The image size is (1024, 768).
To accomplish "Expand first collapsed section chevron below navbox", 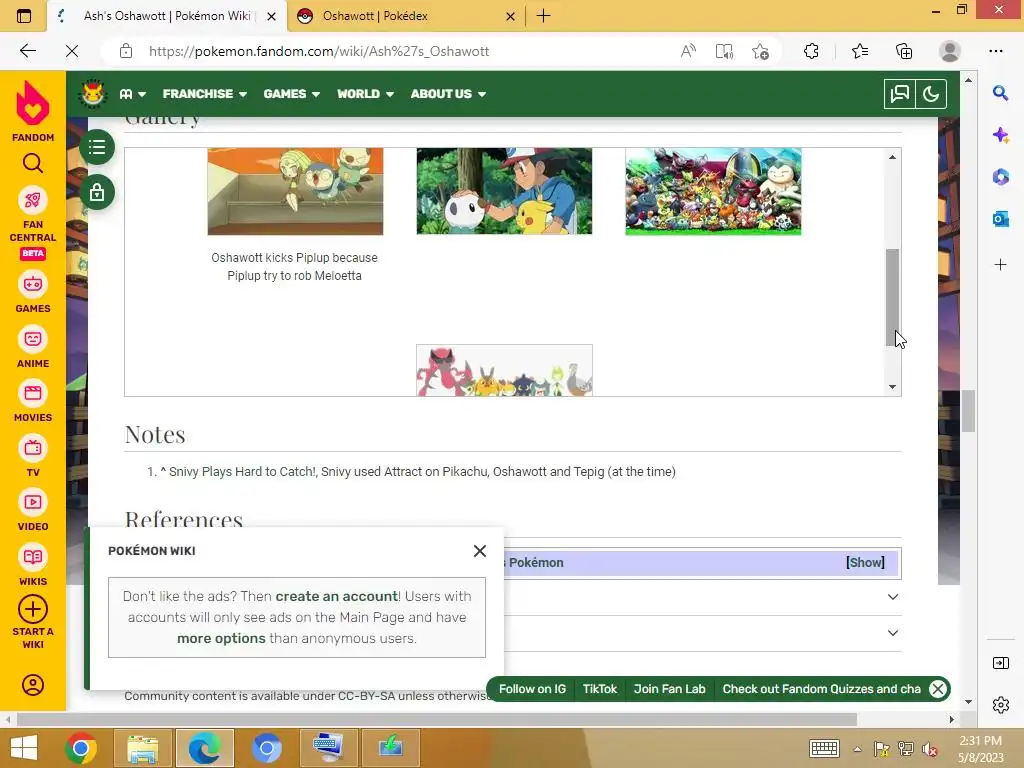I will coord(893,597).
